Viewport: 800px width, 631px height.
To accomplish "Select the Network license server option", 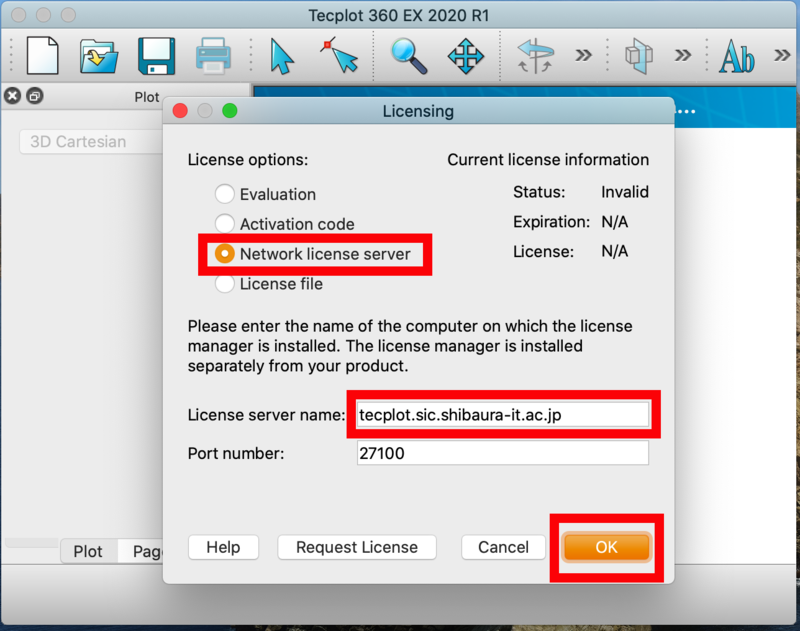I will pos(313,254).
